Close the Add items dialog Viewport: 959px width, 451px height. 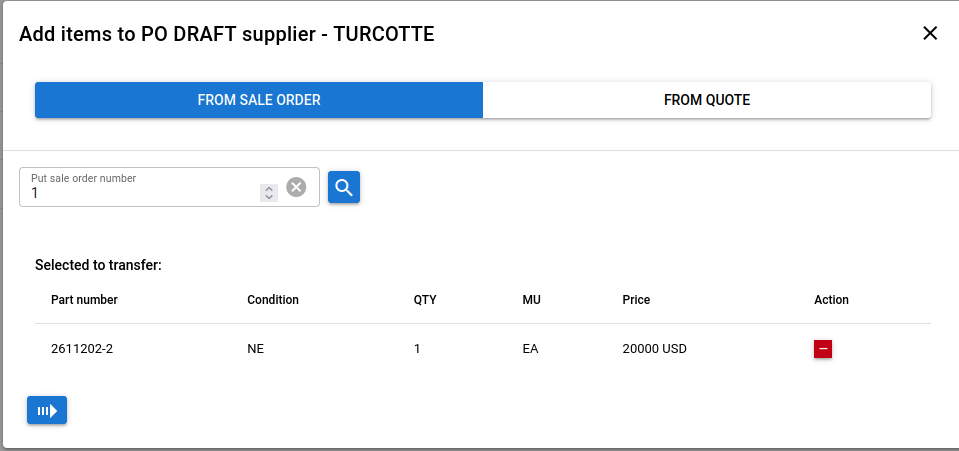coord(930,33)
